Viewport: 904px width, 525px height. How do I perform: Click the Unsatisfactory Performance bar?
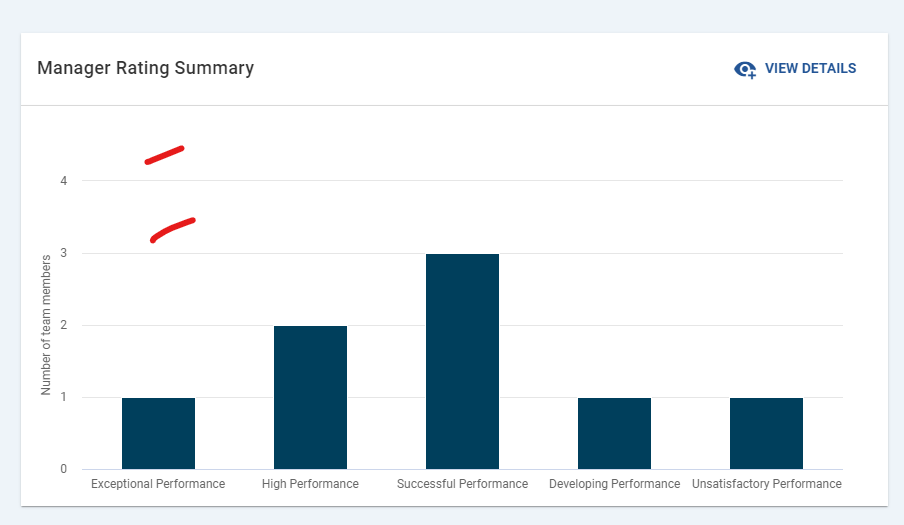click(x=766, y=433)
